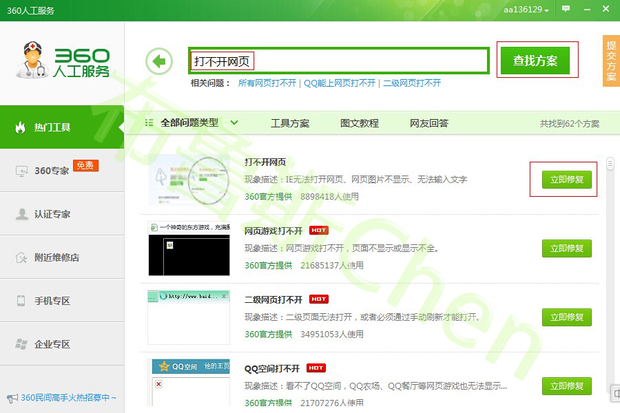
Task: Click the orange 提交方案 side button
Action: coord(611,61)
